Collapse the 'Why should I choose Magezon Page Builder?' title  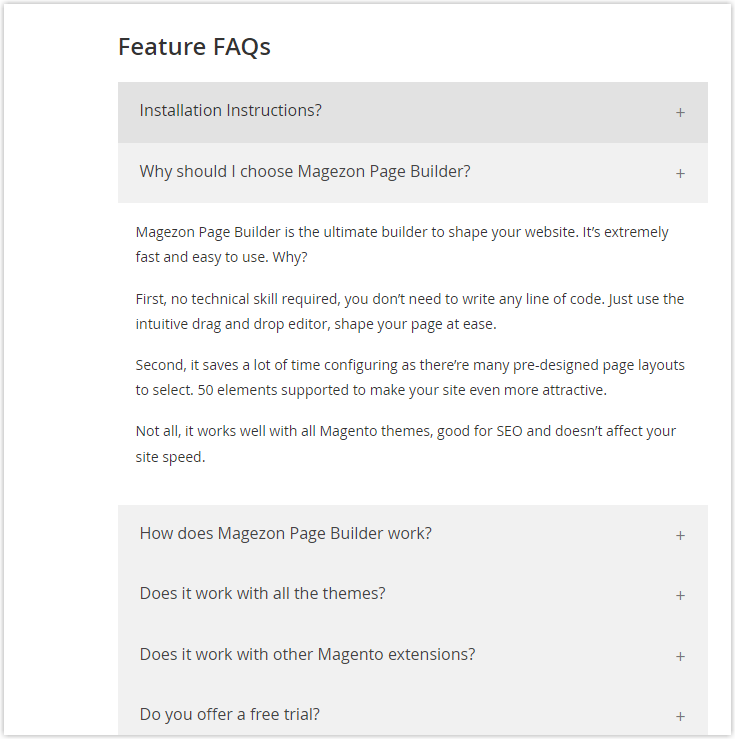[305, 171]
